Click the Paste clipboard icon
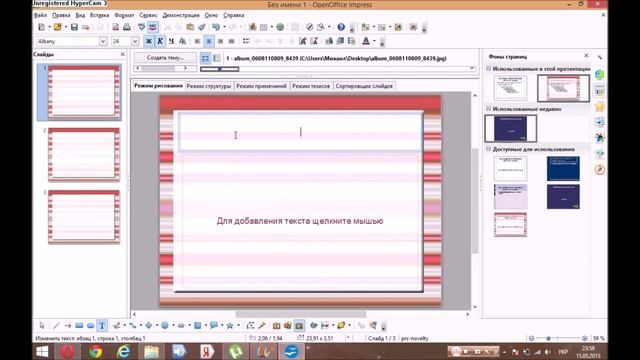This screenshot has height=360, width=640. pos(190,27)
